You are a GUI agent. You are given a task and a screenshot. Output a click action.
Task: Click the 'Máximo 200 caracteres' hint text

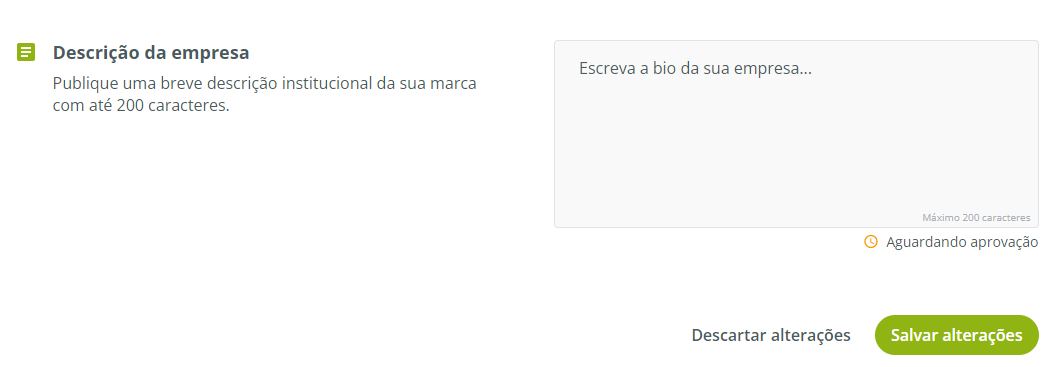976,218
